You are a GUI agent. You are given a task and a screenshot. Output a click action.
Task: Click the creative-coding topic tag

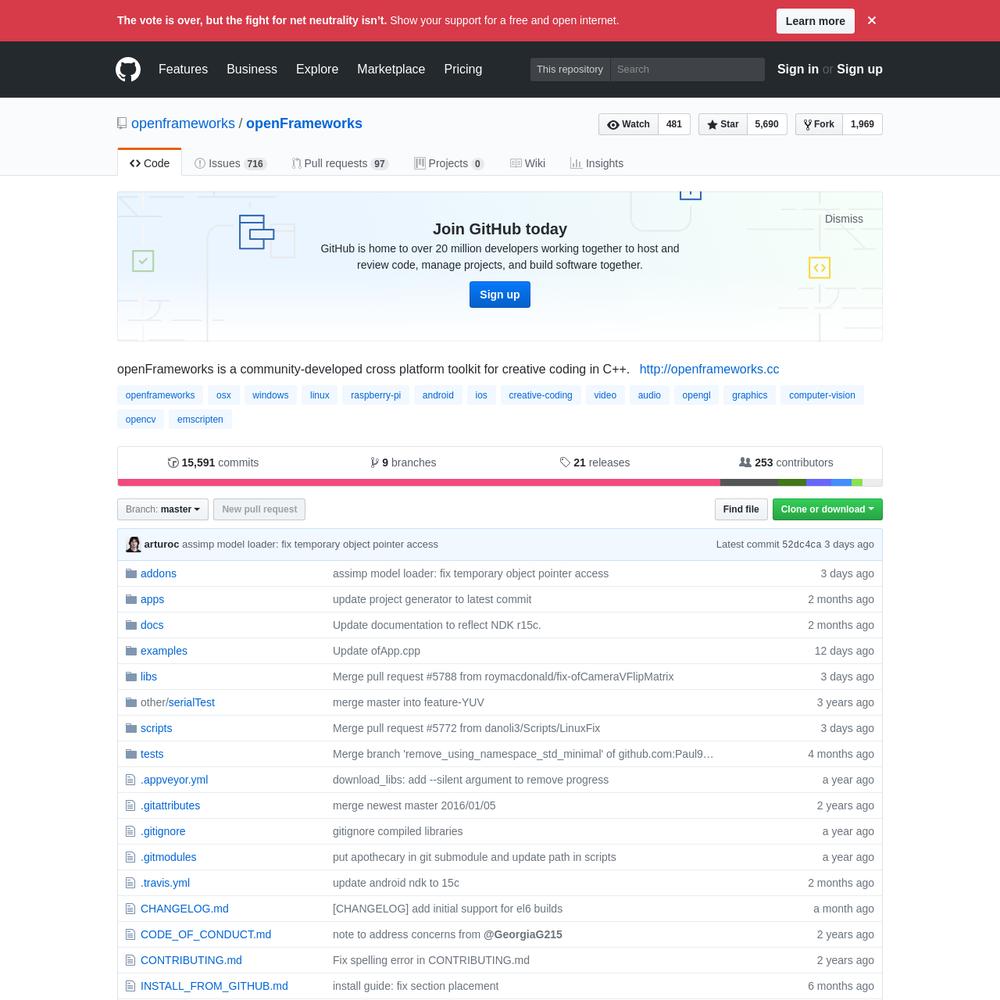click(540, 395)
